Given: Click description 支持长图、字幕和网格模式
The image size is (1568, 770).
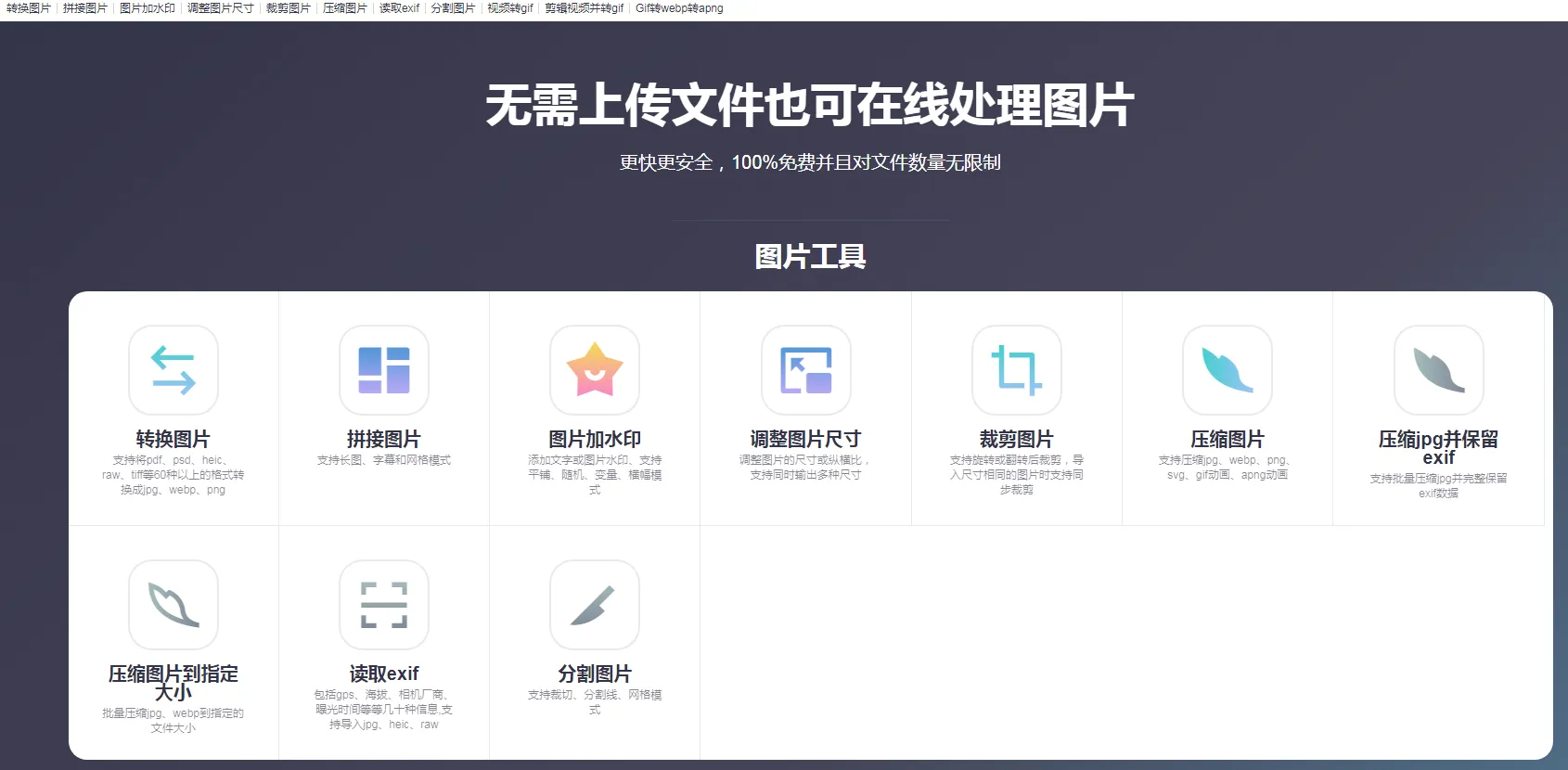Looking at the screenshot, I should tap(384, 460).
